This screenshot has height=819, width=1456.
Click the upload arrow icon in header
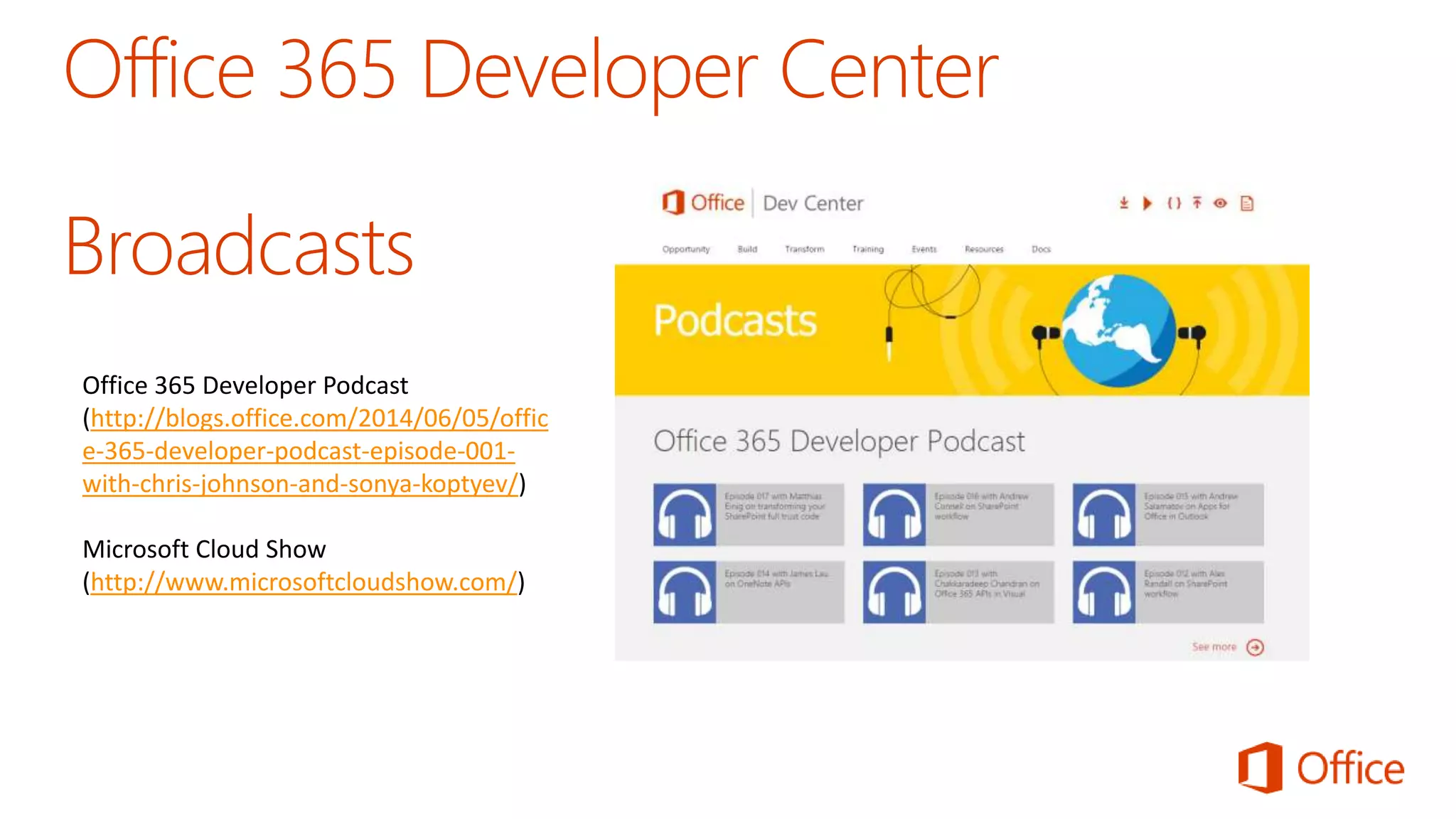(x=1197, y=203)
